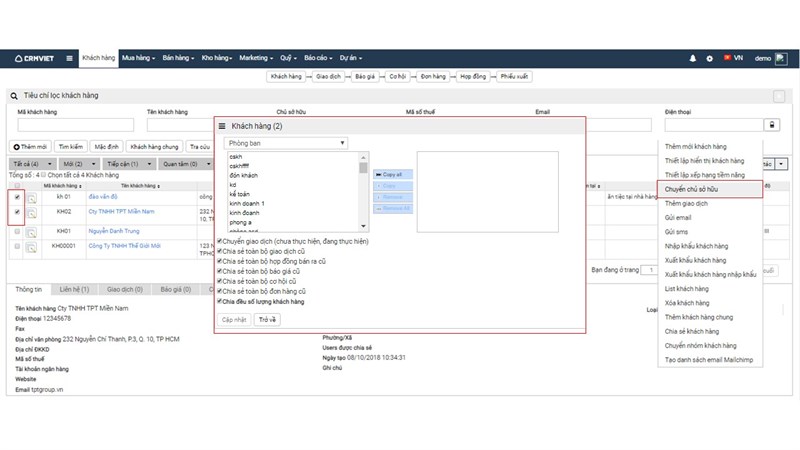This screenshot has width=800, height=450.
Task: Check the Nguyễn Danh Trung row checkbox
Action: coord(17,231)
